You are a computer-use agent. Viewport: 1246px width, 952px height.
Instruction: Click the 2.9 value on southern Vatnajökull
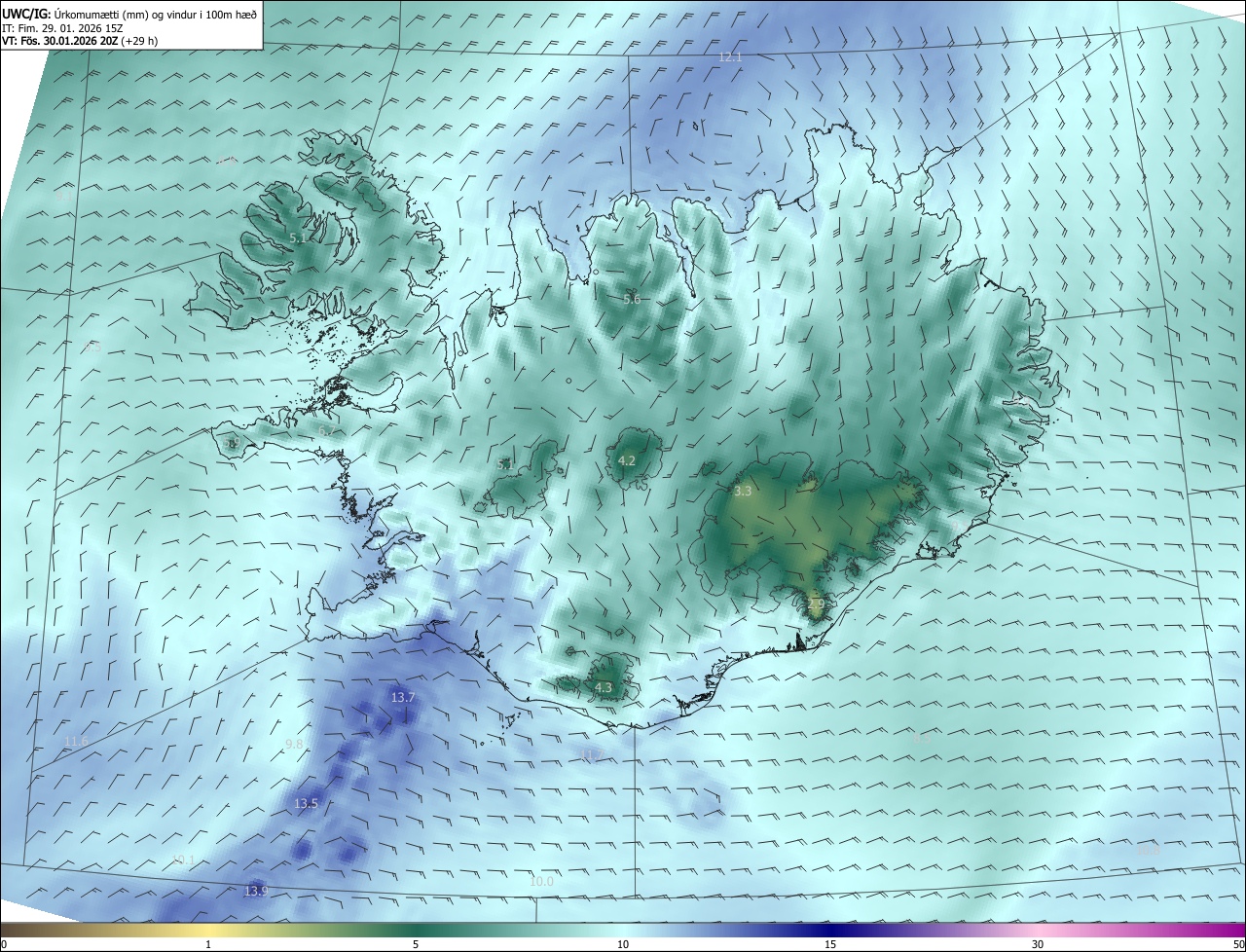(x=816, y=604)
